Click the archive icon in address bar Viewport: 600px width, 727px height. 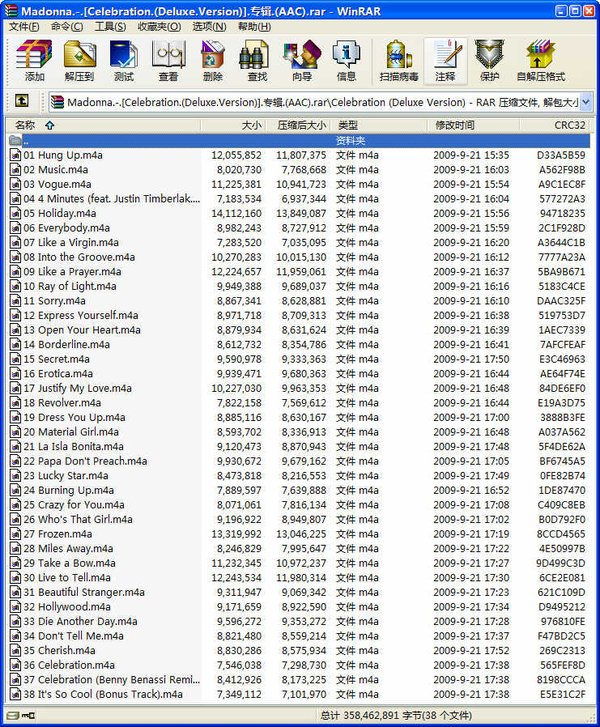(57, 102)
